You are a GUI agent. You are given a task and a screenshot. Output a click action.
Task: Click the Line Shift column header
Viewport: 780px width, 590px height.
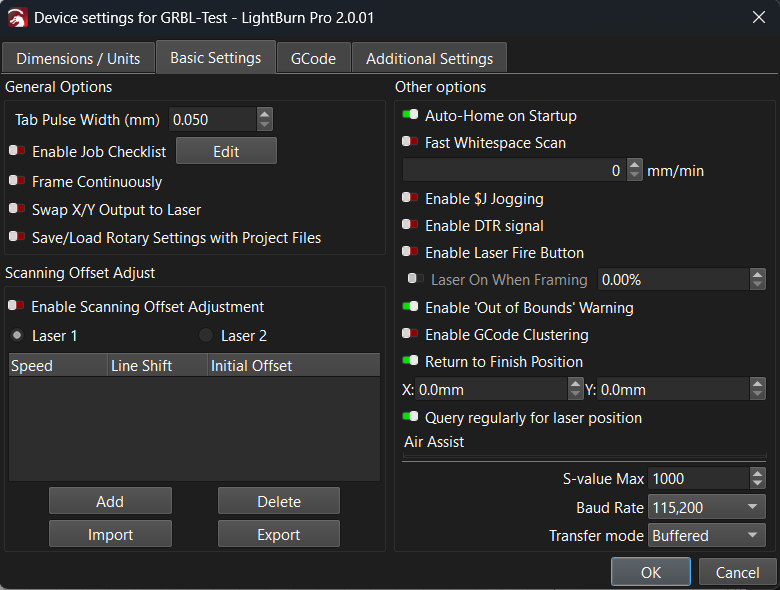click(x=158, y=366)
